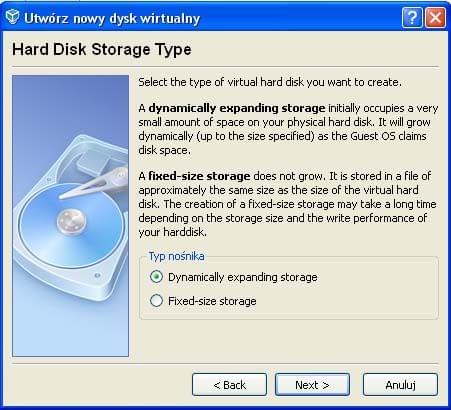The width and height of the screenshot is (451, 410).
Task: Click the "Select the type of virtual hard disk" sentence
Action: coord(270,82)
